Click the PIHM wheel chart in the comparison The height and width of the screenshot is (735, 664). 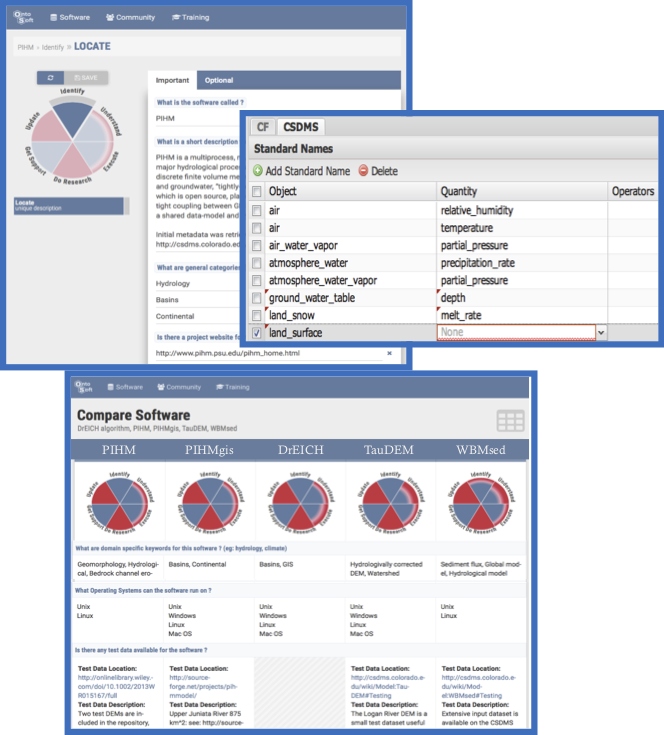tap(120, 504)
